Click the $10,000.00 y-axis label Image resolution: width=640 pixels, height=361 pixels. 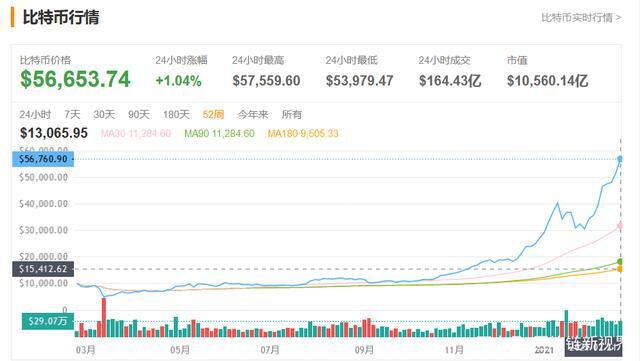pos(43,283)
